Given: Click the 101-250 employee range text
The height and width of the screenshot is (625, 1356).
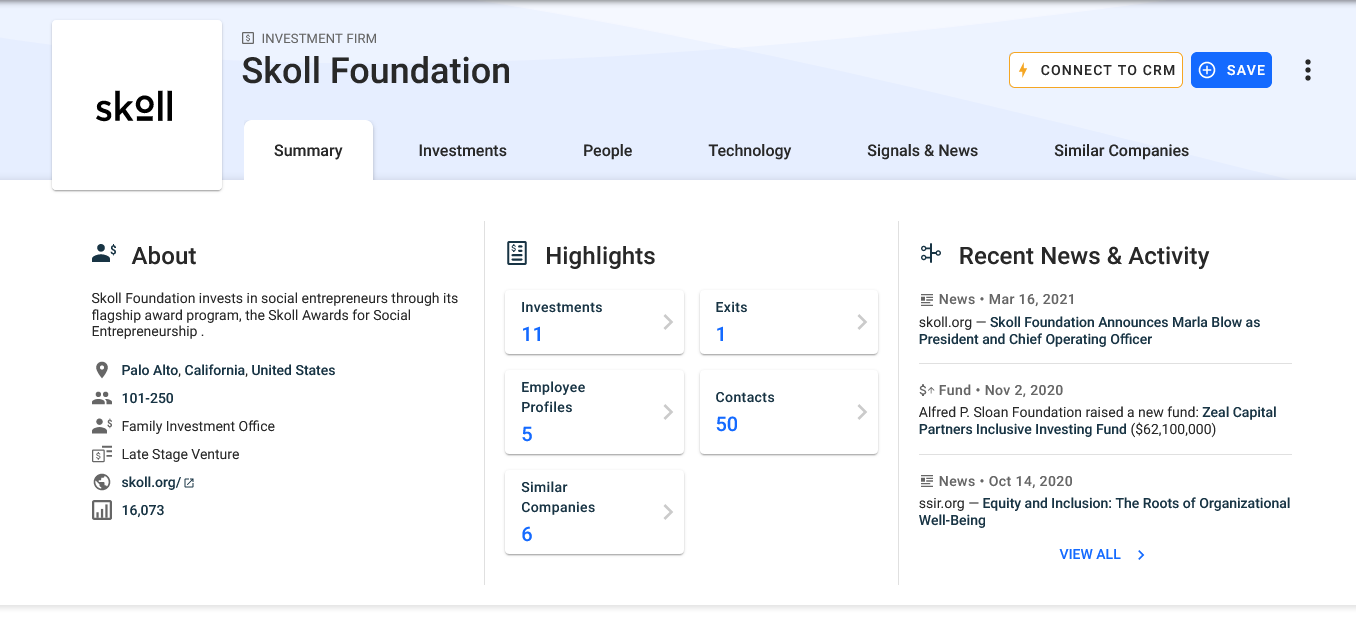Looking at the screenshot, I should click(148, 398).
